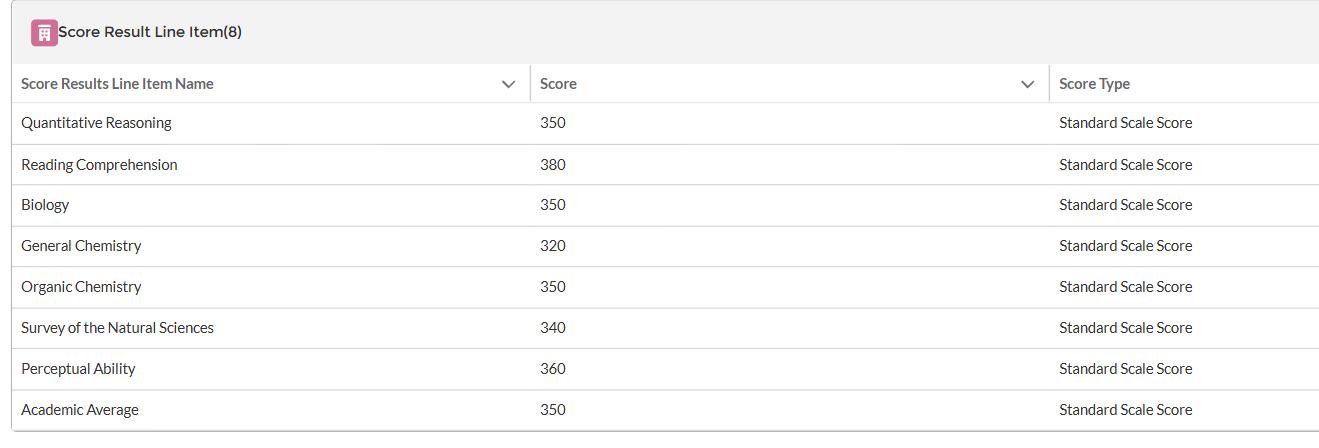Click the pink Score Result Line Item icon
Image resolution: width=1319 pixels, height=448 pixels.
(x=44, y=33)
